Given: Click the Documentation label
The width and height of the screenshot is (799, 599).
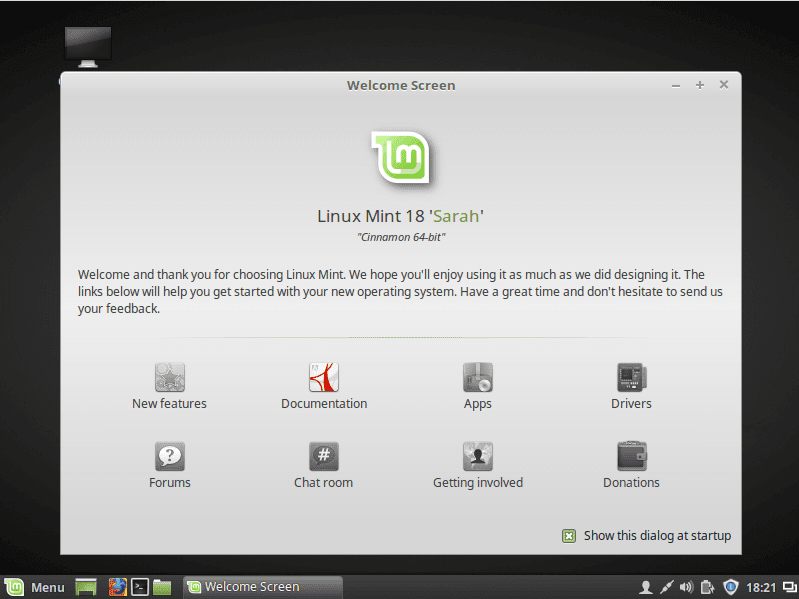Looking at the screenshot, I should click(324, 403).
